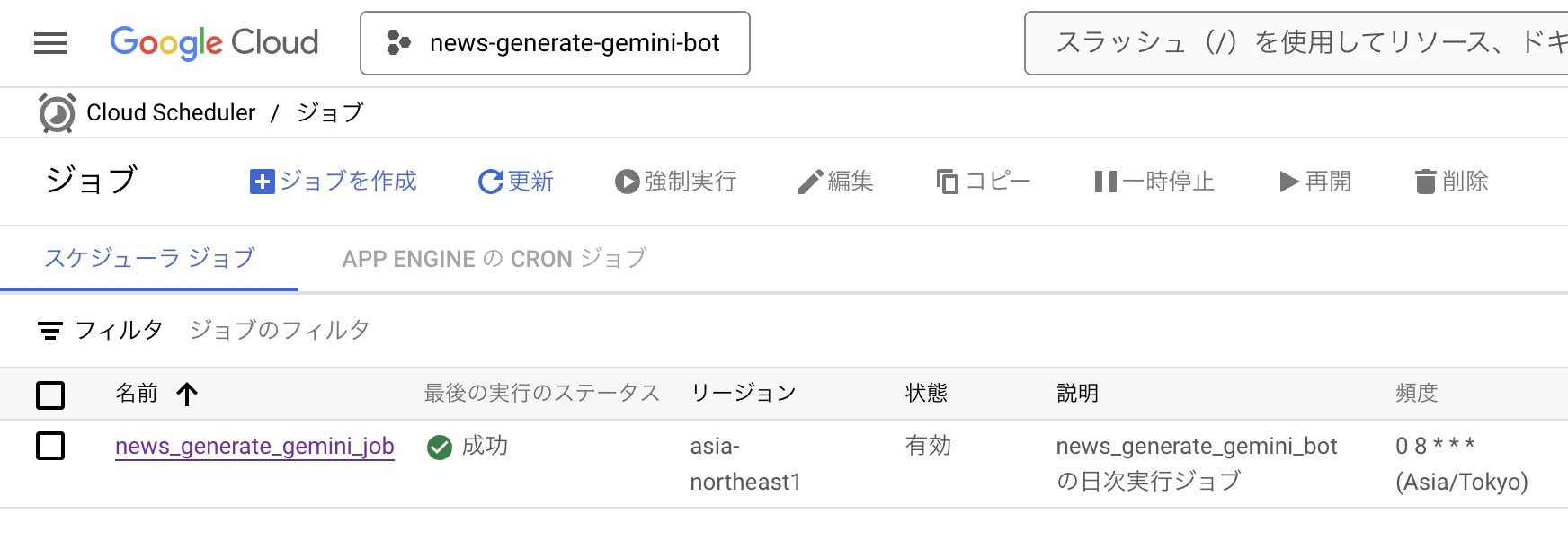Select the スケジューラ ジョブ tab
The height and width of the screenshot is (550, 1568).
pyautogui.click(x=149, y=259)
